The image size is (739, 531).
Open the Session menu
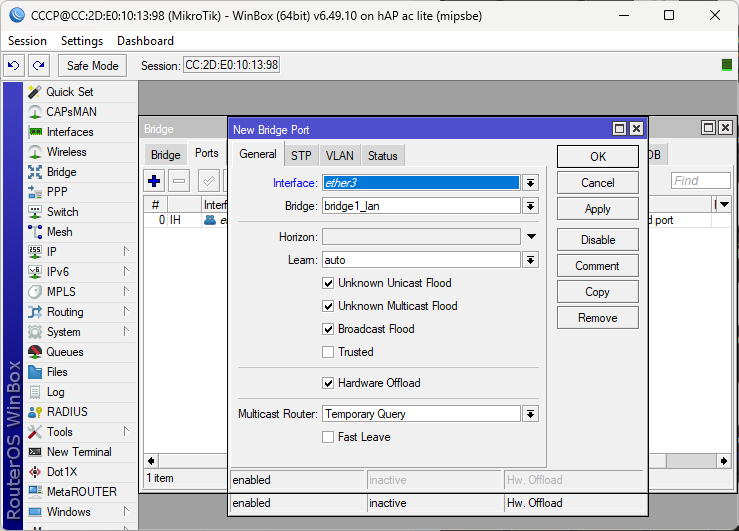click(x=27, y=41)
